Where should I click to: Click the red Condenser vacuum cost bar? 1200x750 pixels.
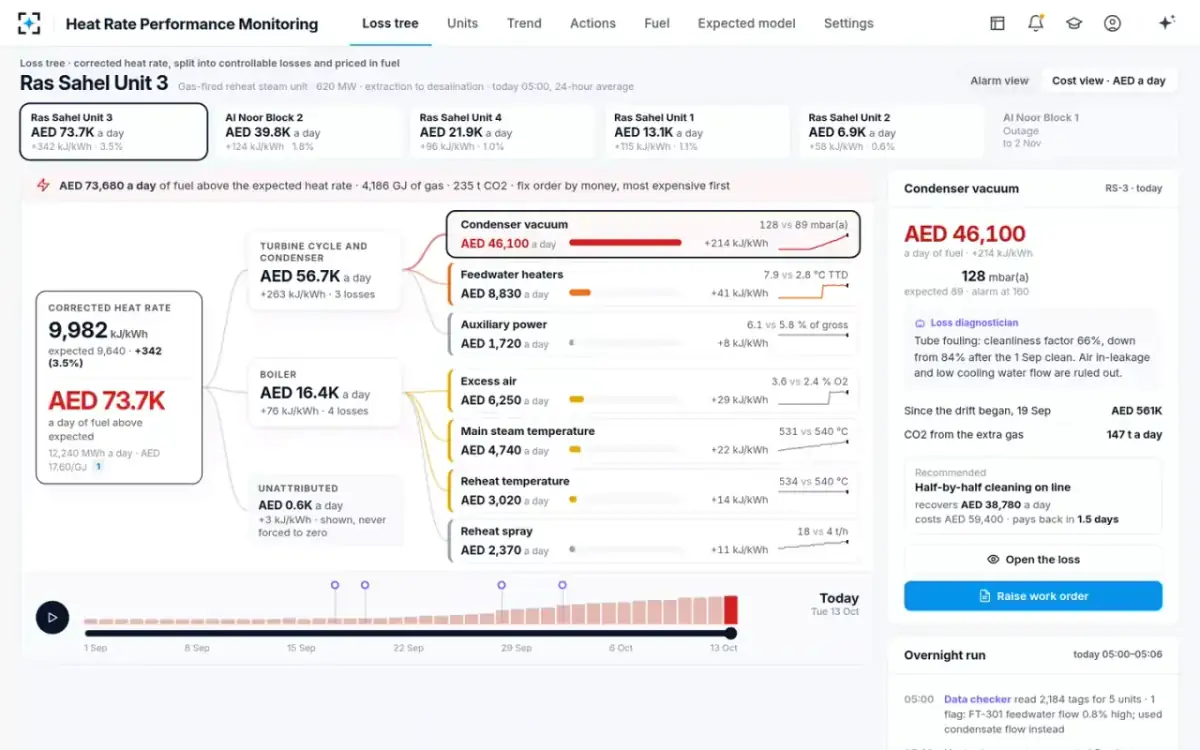[625, 243]
